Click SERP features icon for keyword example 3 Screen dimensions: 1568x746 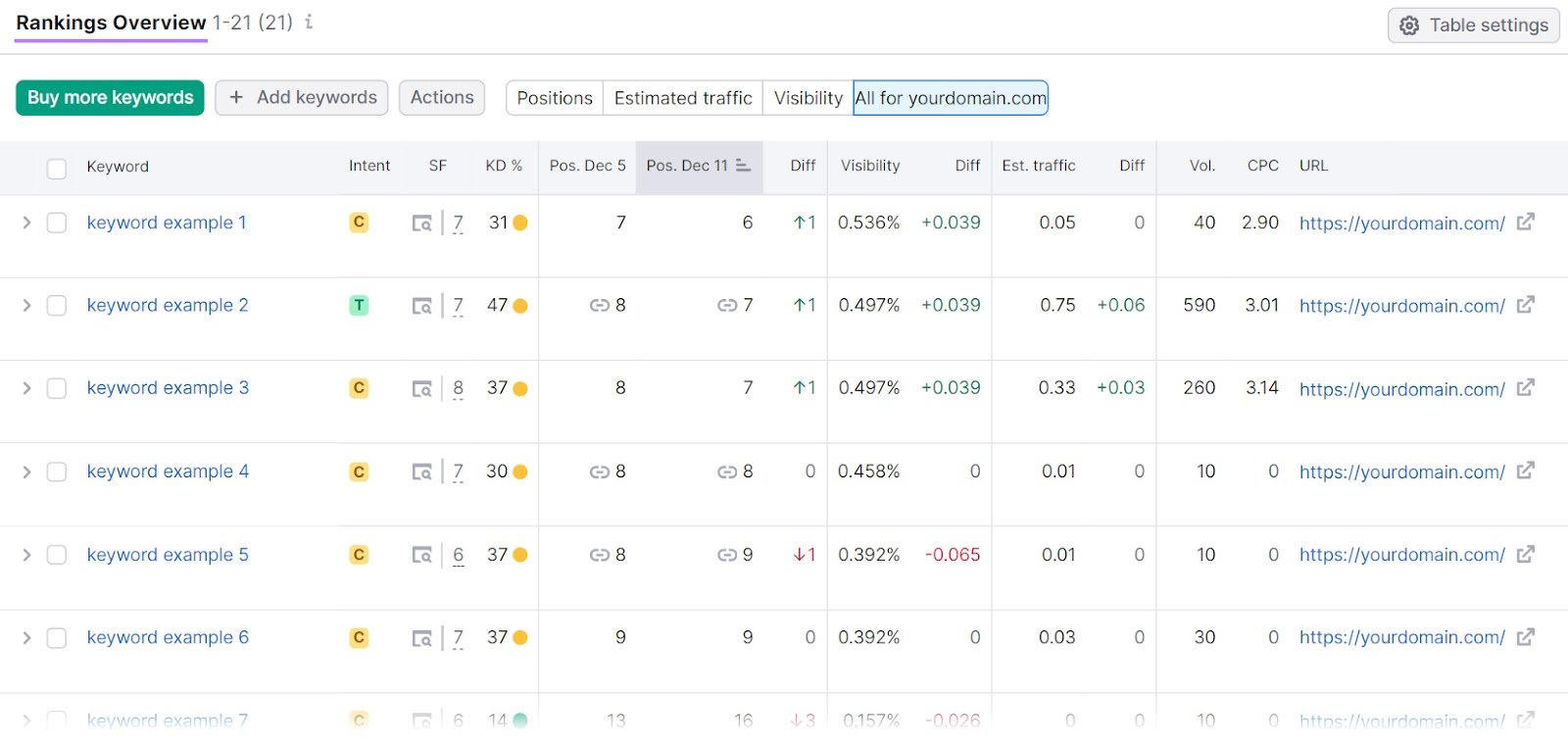(x=421, y=389)
